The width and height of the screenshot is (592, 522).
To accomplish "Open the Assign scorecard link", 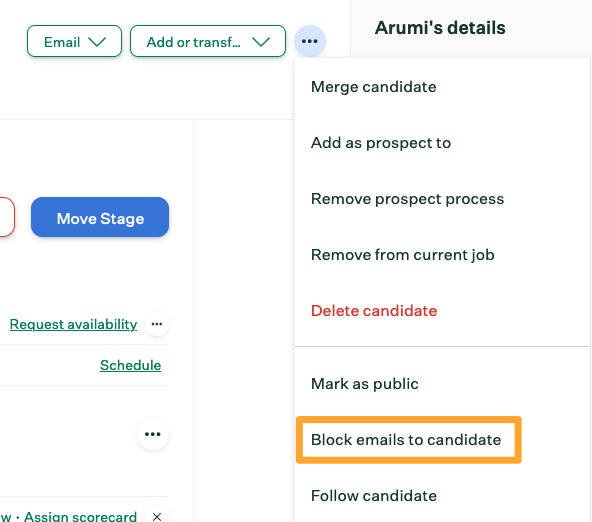I will tap(80, 516).
